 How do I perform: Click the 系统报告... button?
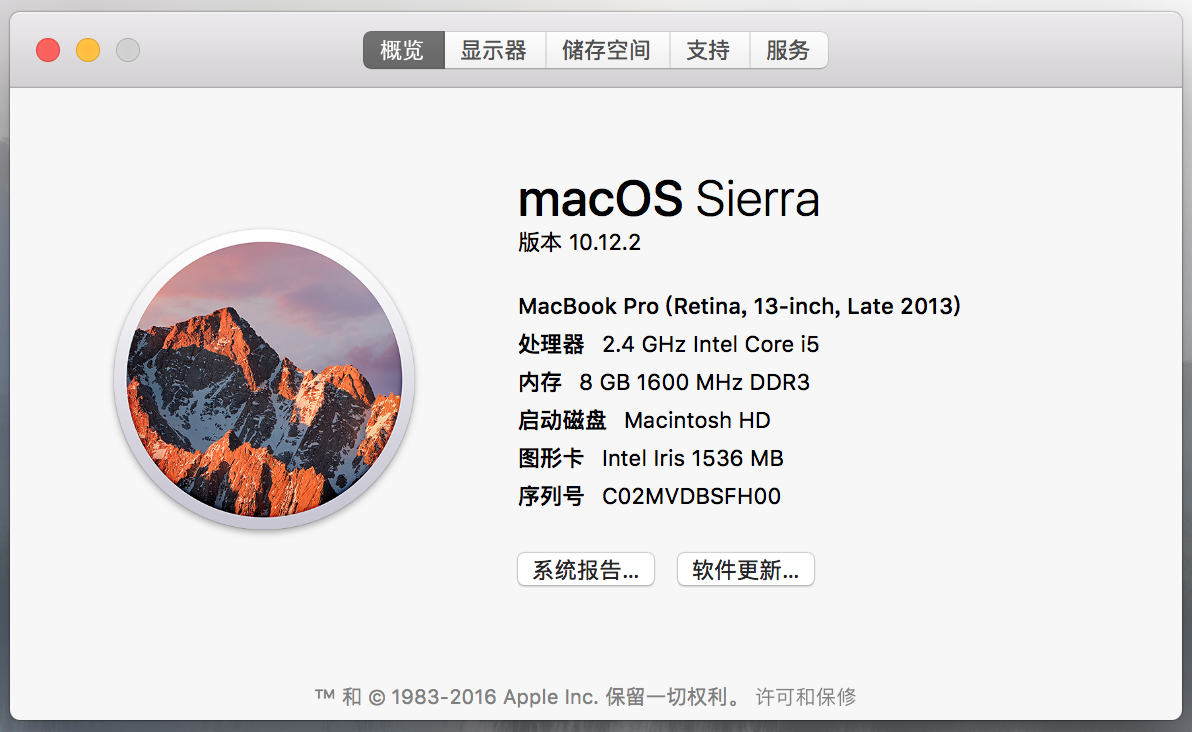tap(585, 570)
